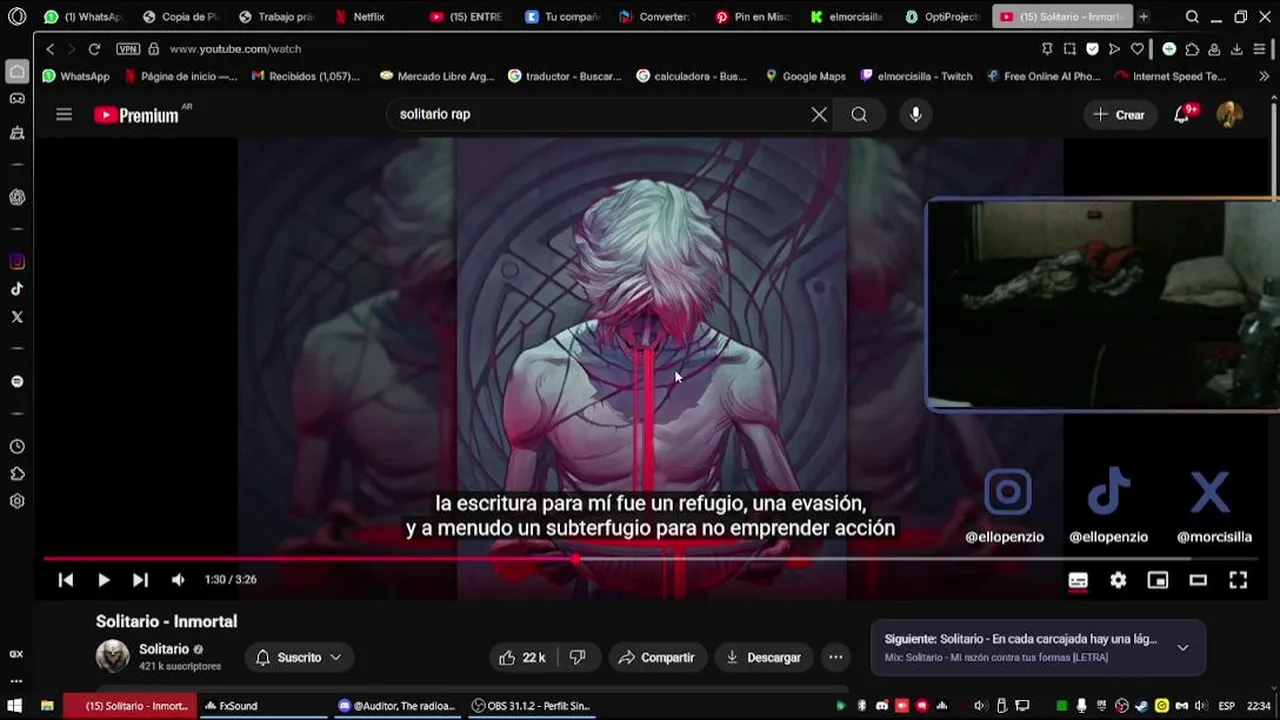The width and height of the screenshot is (1280, 720).
Task: Show more bookmarks chevron
Action: (x=1264, y=76)
